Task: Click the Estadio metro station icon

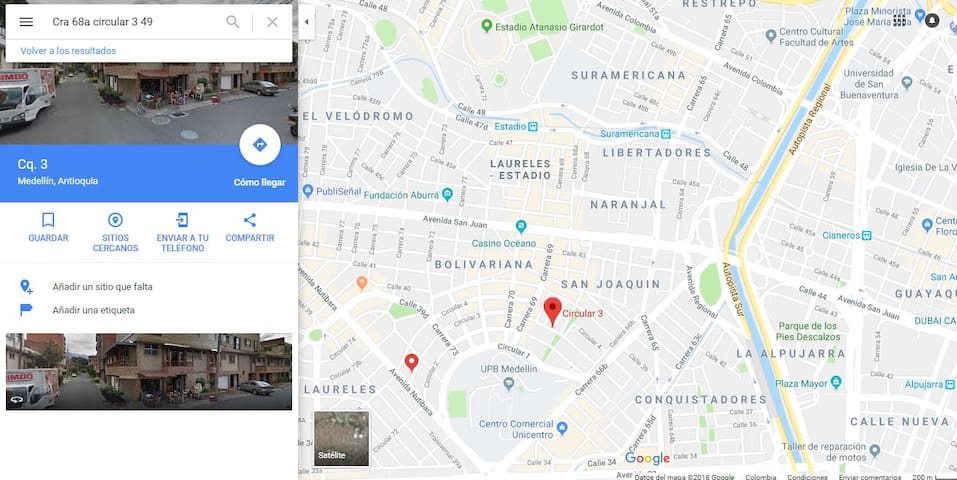Action: point(533,126)
